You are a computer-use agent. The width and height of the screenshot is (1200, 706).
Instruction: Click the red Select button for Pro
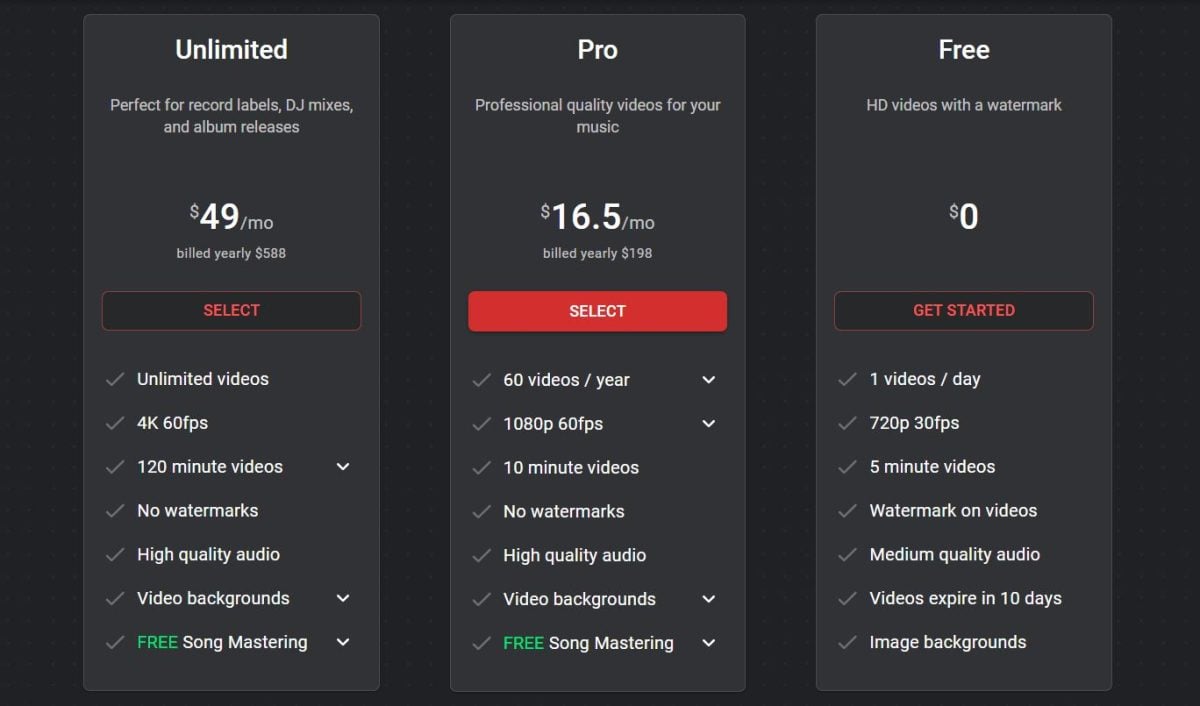597,311
